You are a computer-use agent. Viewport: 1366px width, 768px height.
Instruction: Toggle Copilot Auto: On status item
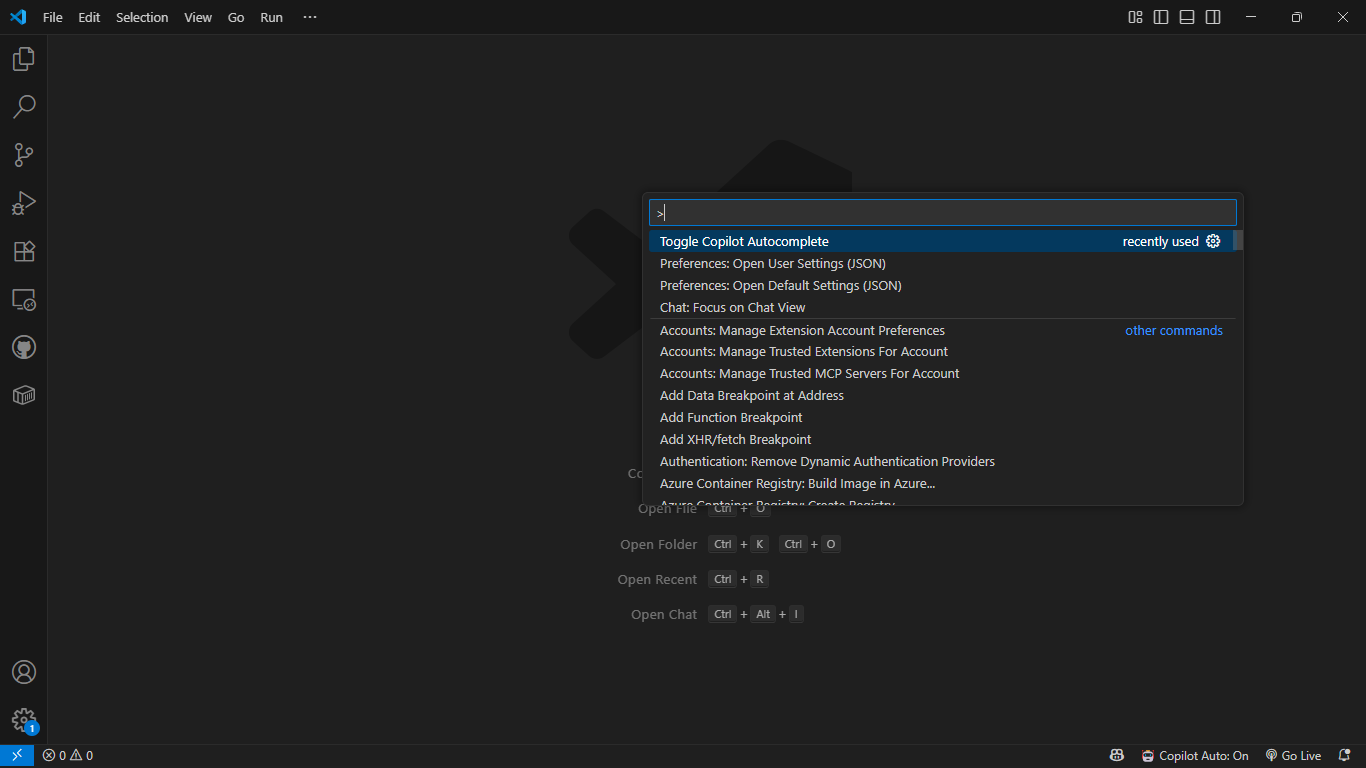coord(1196,756)
